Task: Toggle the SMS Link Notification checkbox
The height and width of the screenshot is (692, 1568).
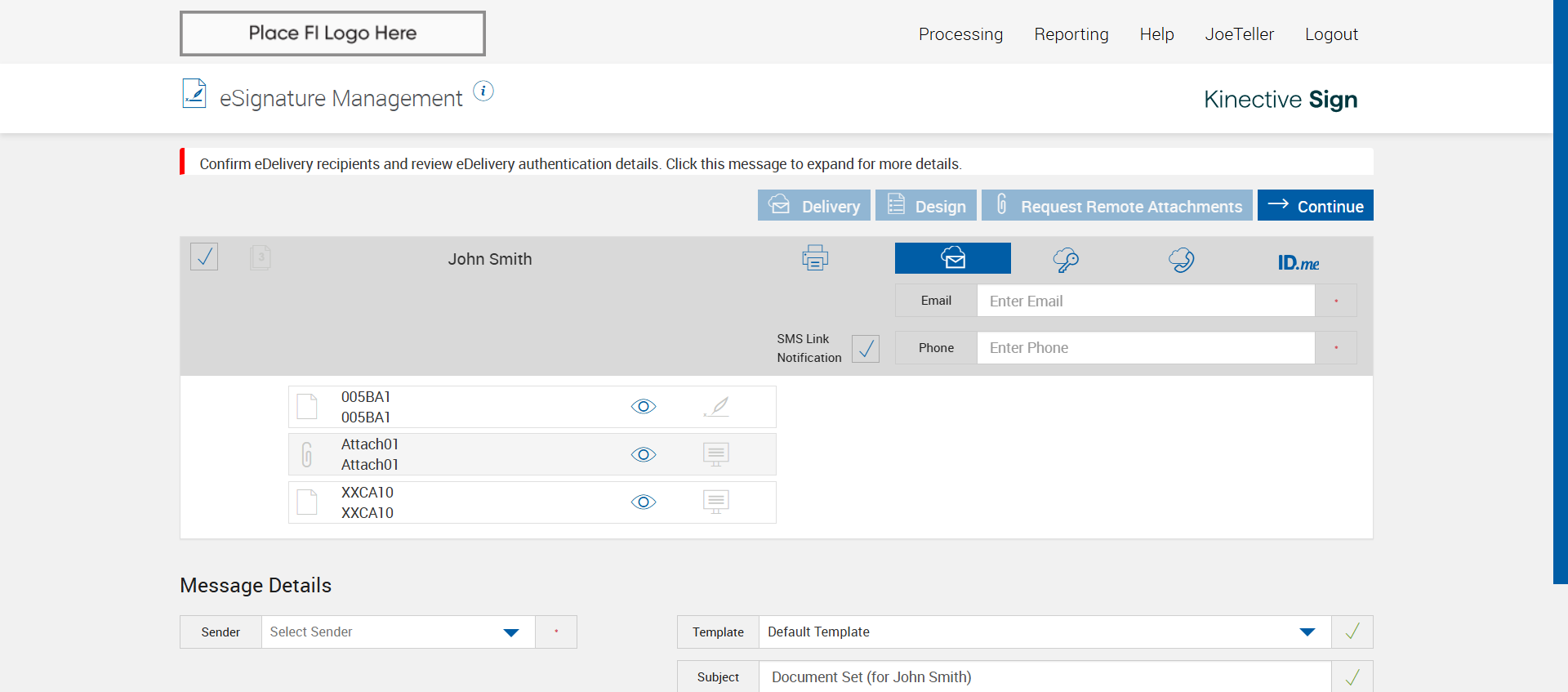Action: (866, 349)
